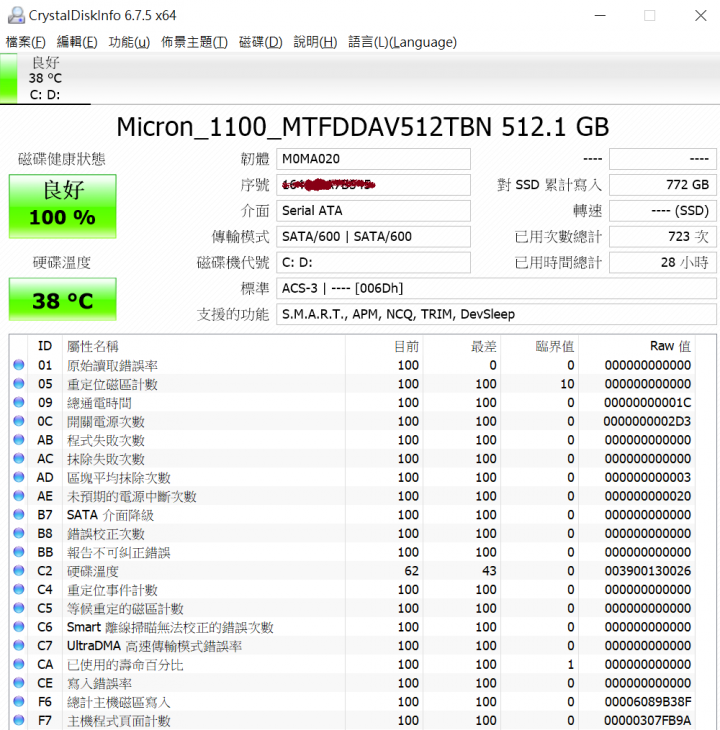
Task: Open the 佈景主題(T) menu
Action: 194,42
